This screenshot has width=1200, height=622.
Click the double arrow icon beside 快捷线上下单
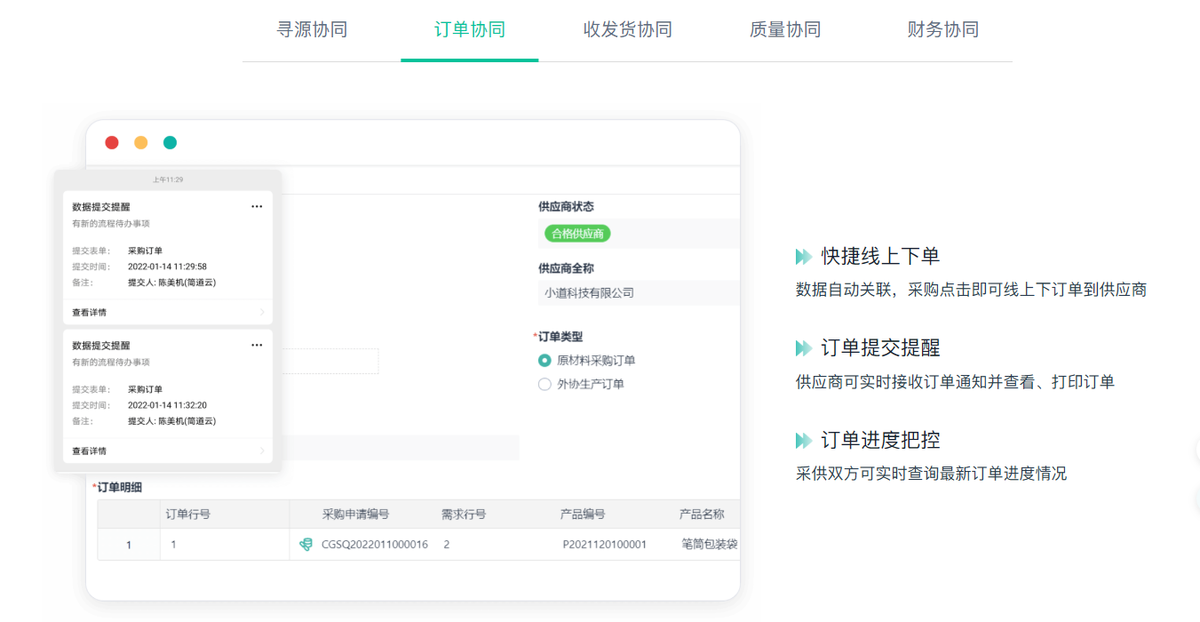click(803, 257)
